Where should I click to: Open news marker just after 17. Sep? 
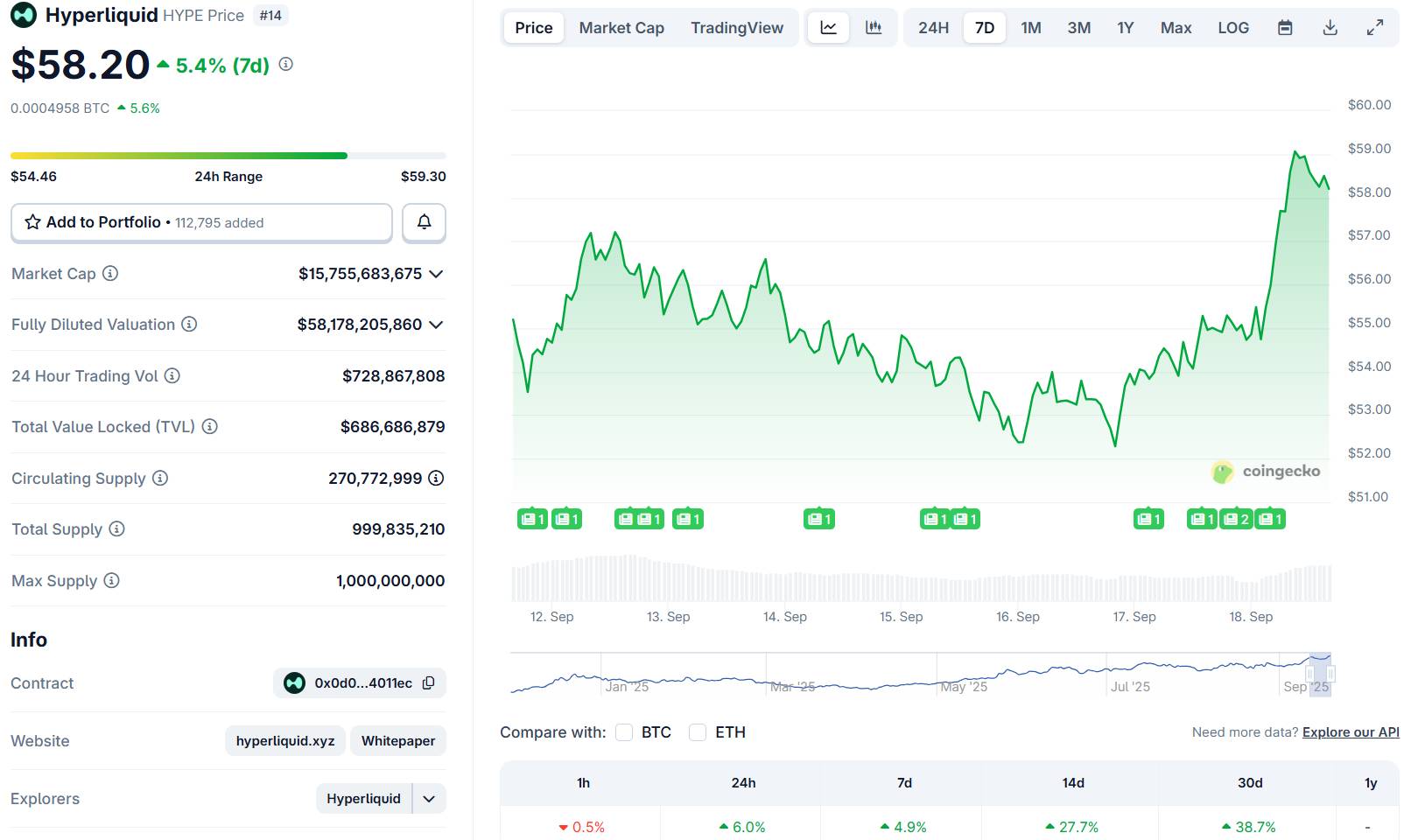[1149, 519]
